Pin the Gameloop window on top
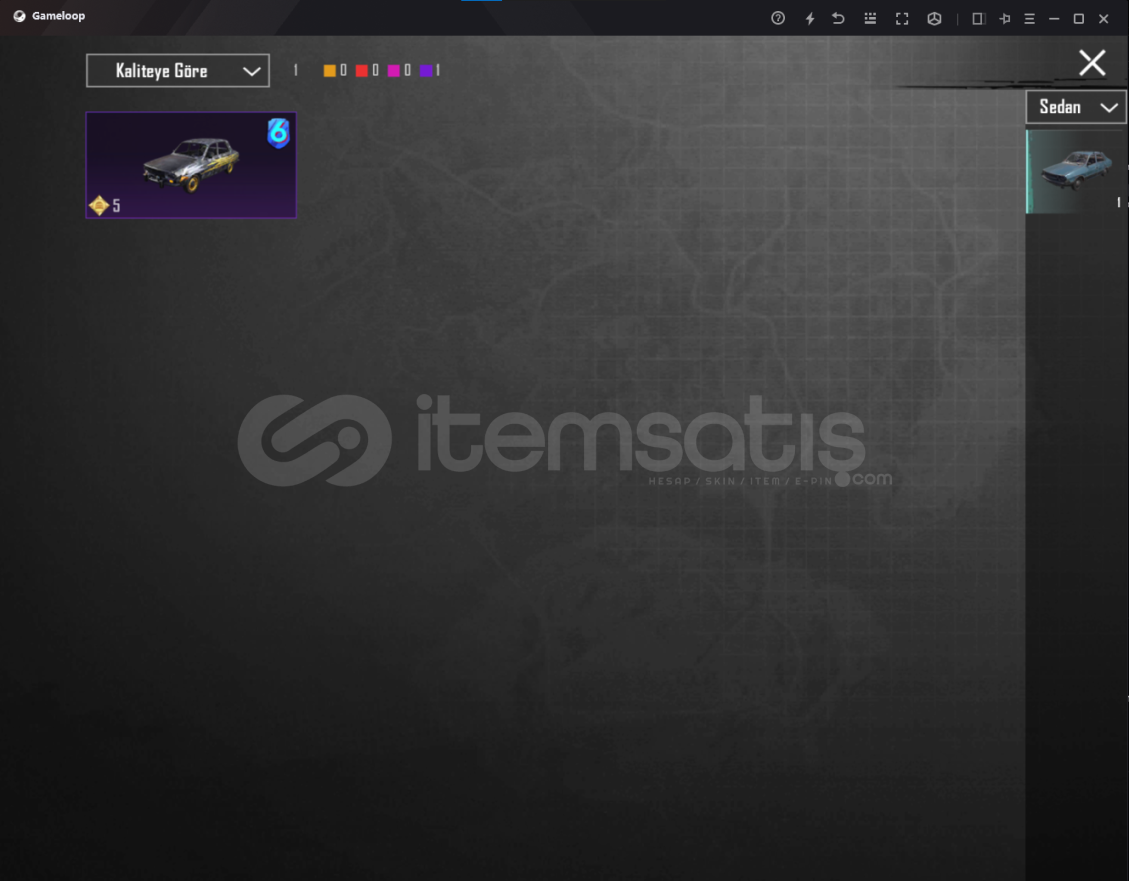 point(1004,19)
